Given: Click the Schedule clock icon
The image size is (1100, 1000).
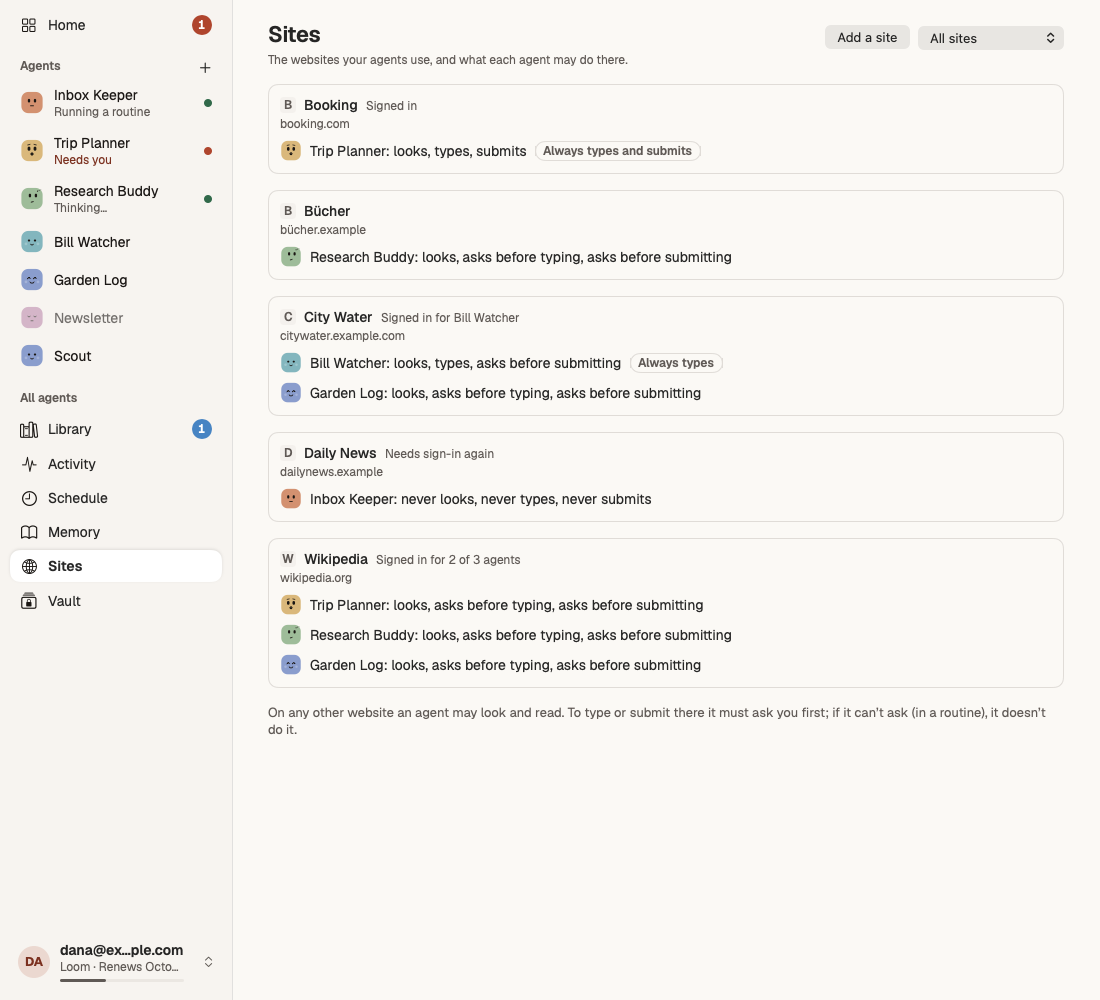Looking at the screenshot, I should [29, 498].
